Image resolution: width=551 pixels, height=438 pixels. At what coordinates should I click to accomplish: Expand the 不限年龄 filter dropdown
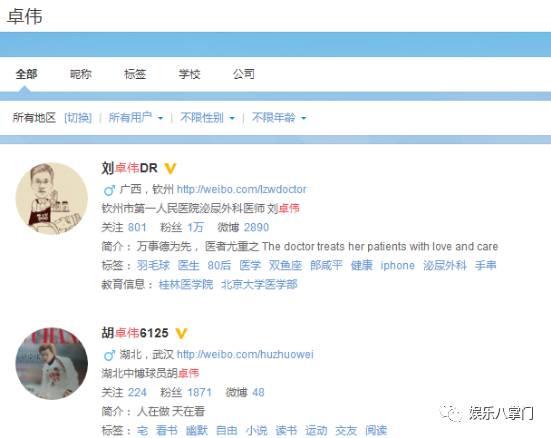[x=279, y=117]
